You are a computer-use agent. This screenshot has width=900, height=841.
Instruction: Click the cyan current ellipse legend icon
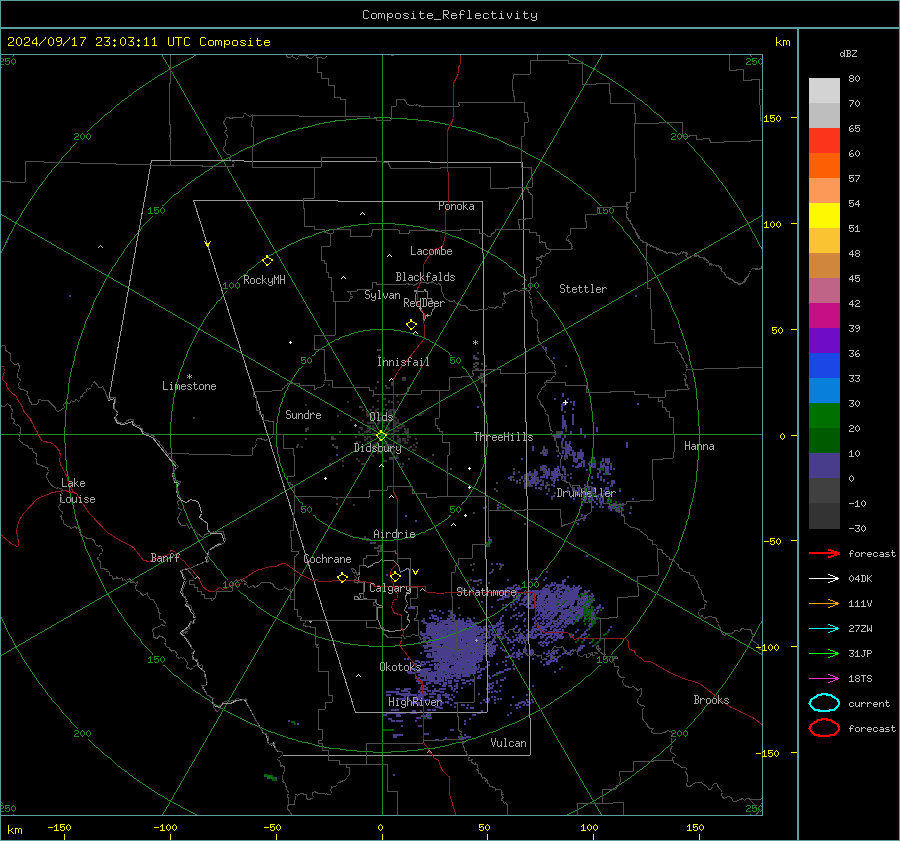pos(824,703)
